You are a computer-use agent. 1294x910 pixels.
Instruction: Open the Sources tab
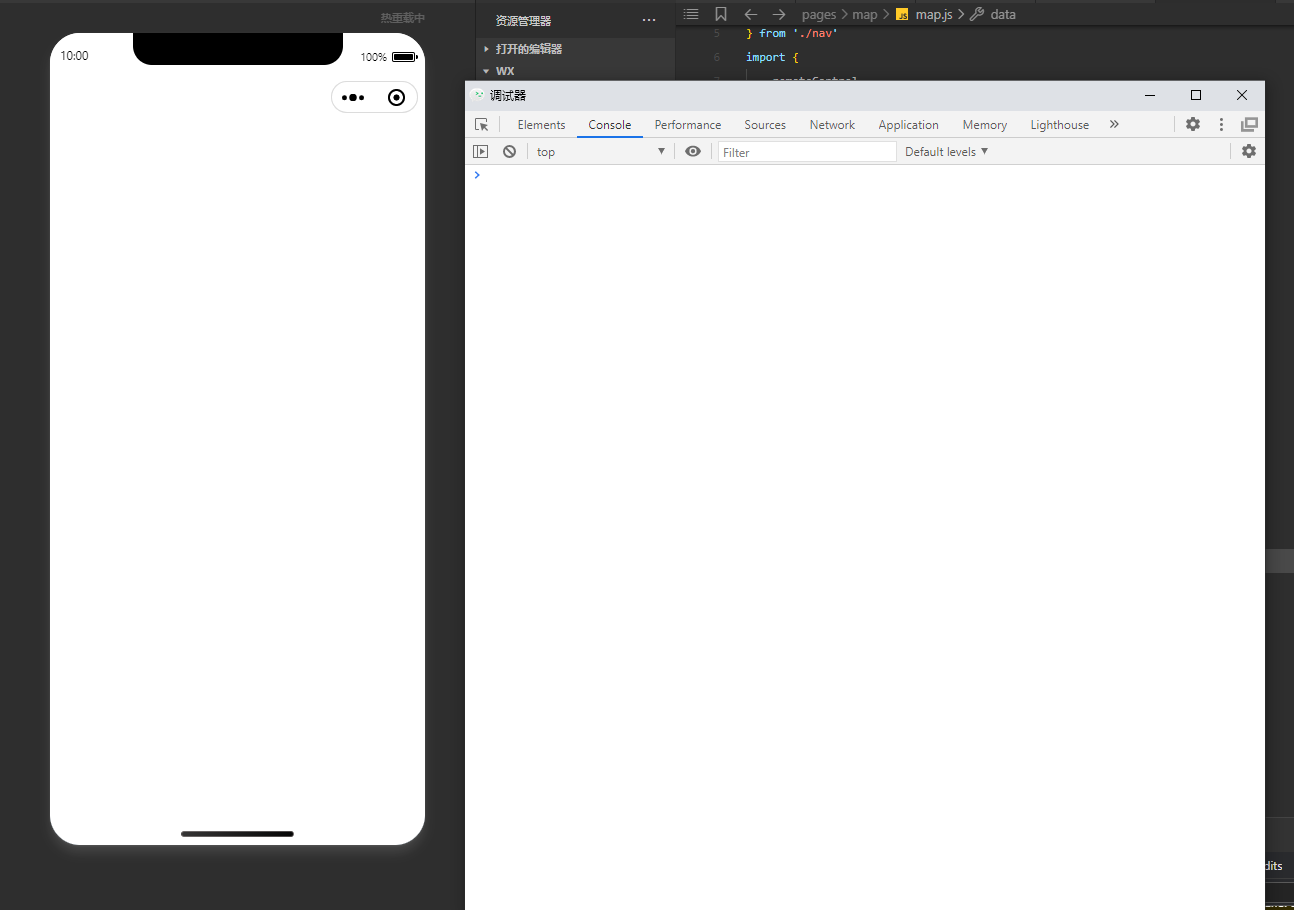(765, 125)
